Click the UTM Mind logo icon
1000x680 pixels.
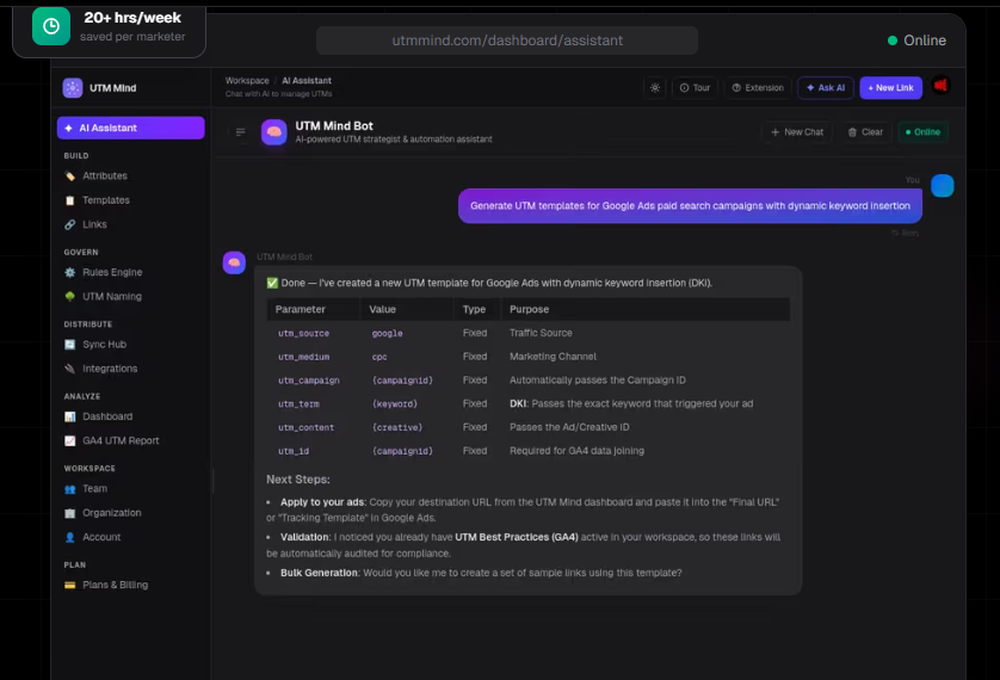(72, 88)
